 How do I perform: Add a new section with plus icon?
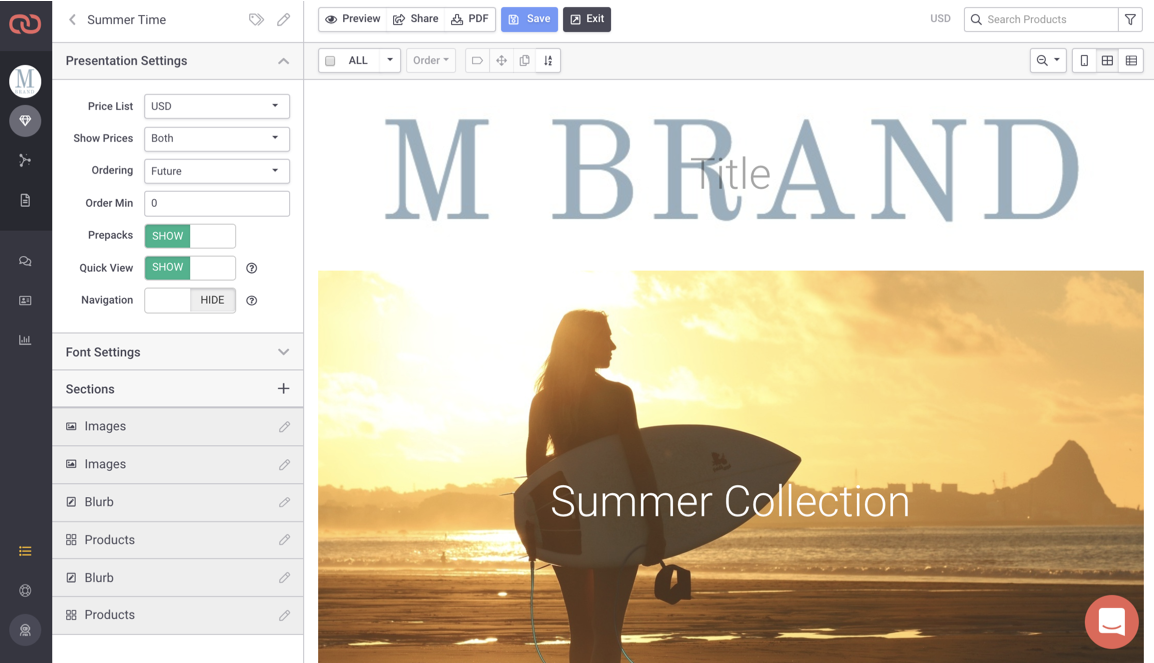coord(283,389)
